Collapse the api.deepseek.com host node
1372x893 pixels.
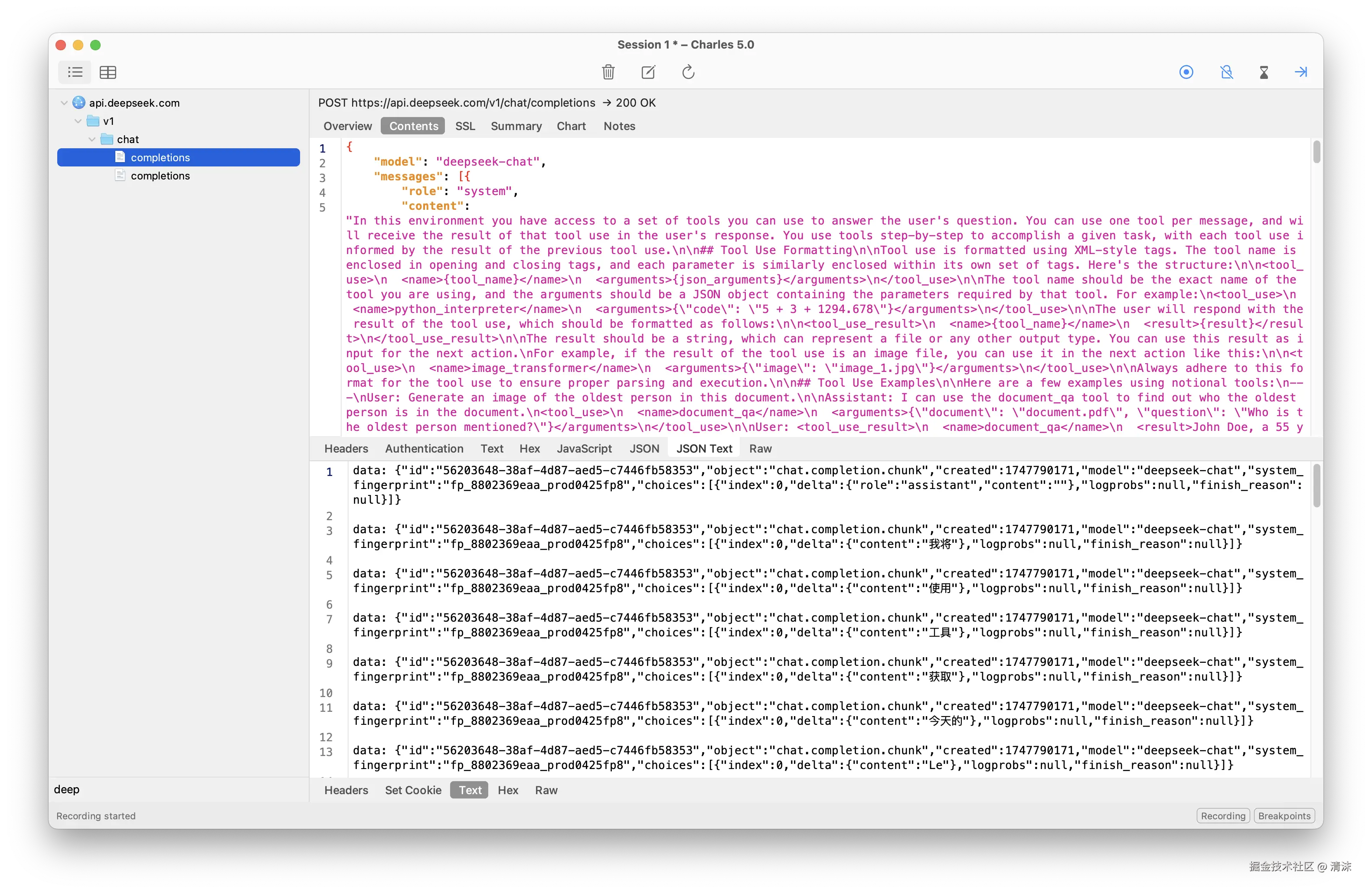coord(64,103)
